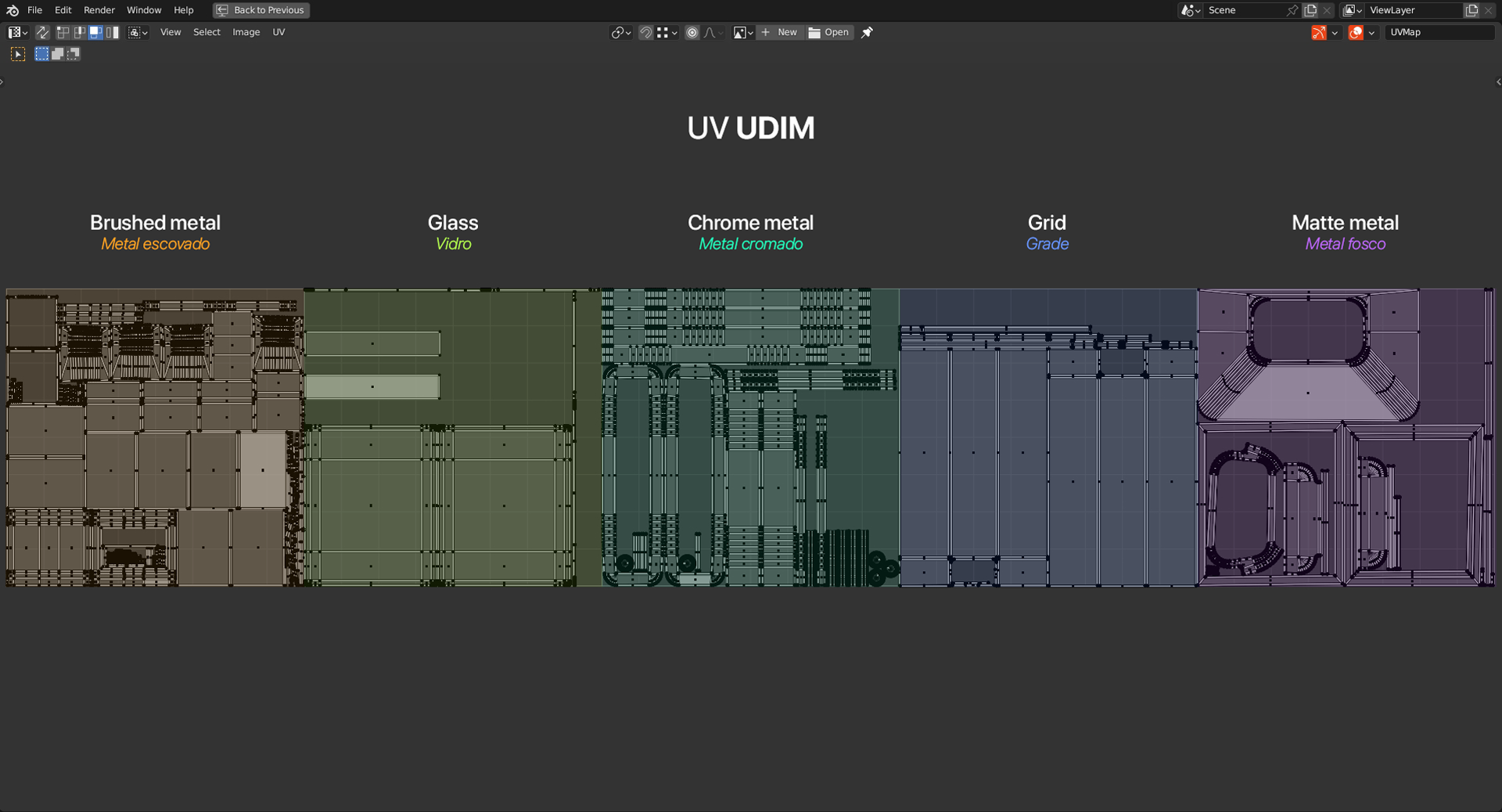Toggle the snap magnet icon

(645, 32)
